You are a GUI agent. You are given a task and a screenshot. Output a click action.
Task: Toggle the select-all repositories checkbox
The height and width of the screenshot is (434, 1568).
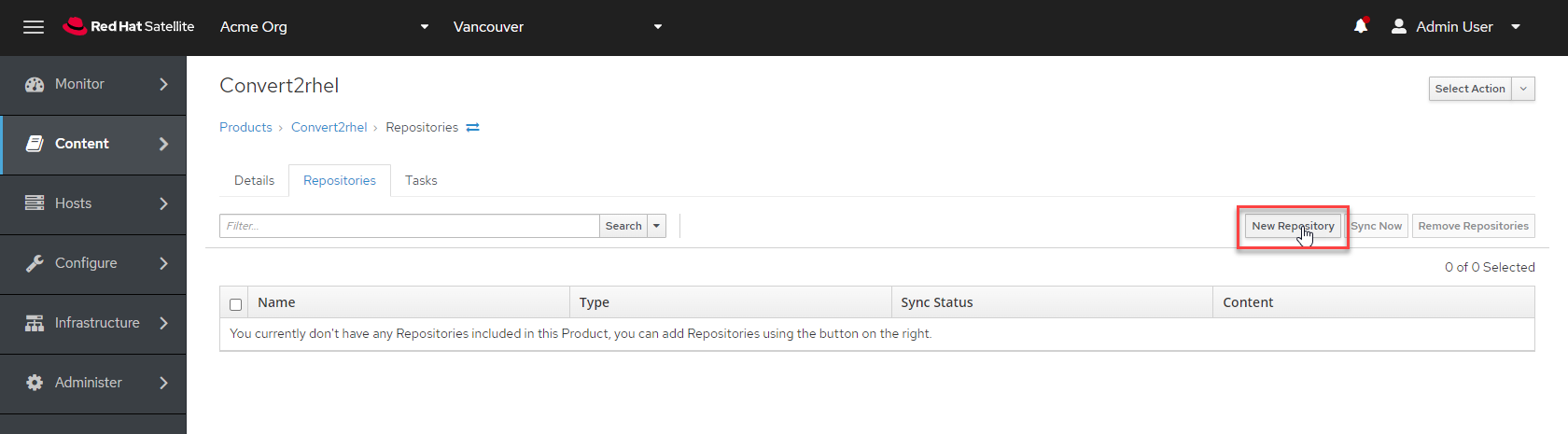point(235,304)
